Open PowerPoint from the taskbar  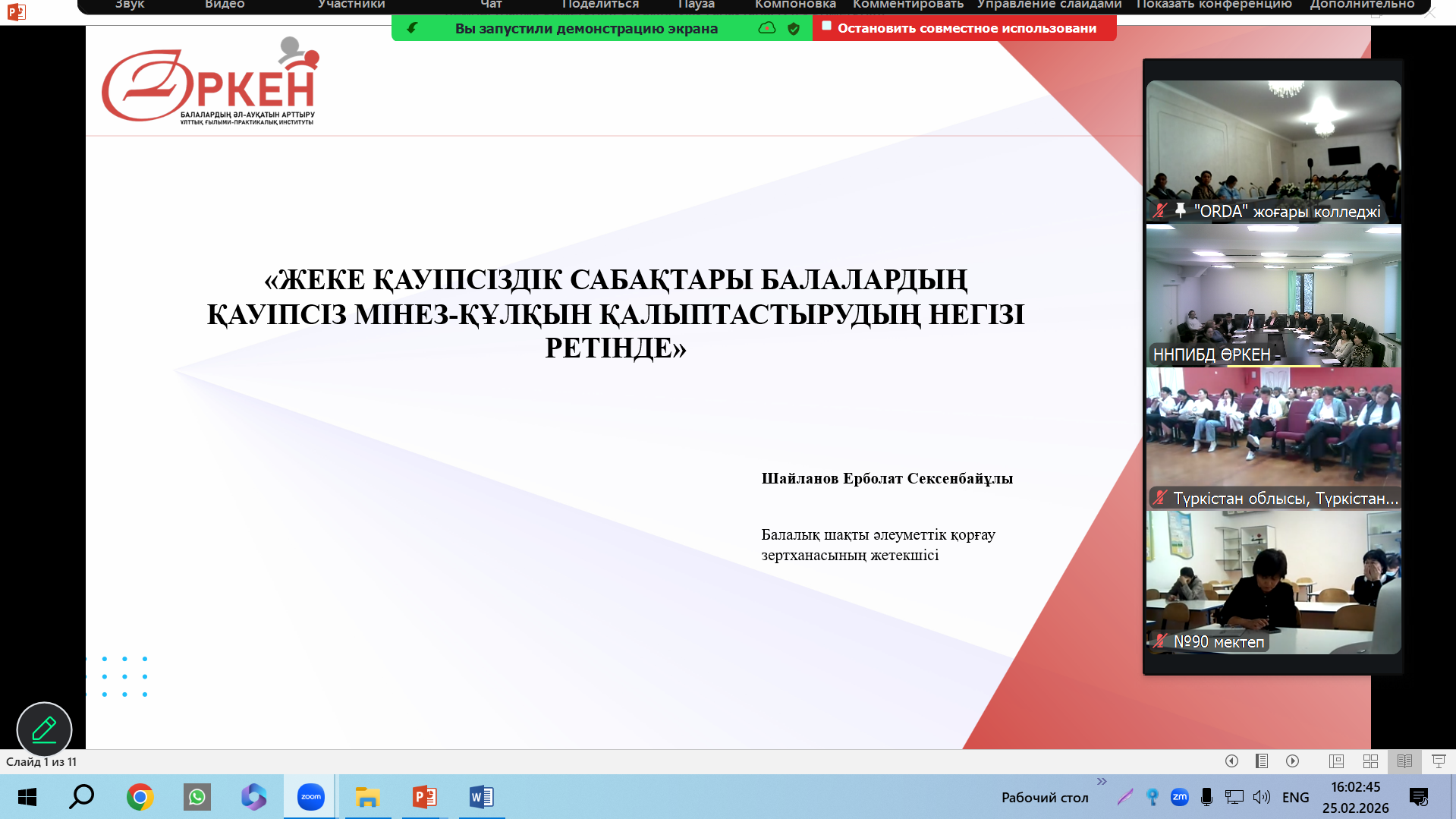[424, 797]
